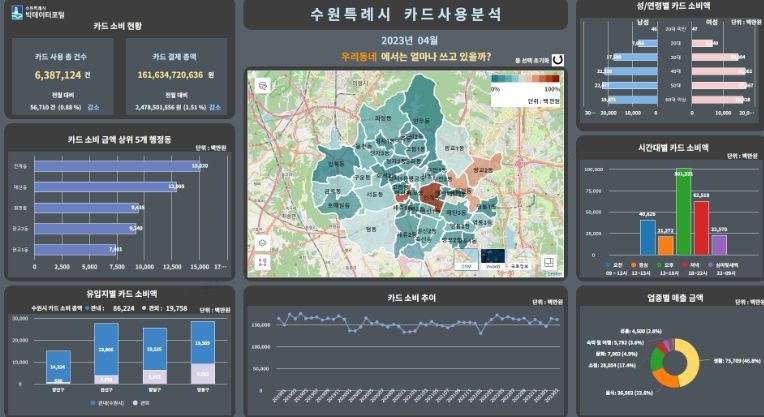Select the dark basemap thumbnail

click(492, 259)
